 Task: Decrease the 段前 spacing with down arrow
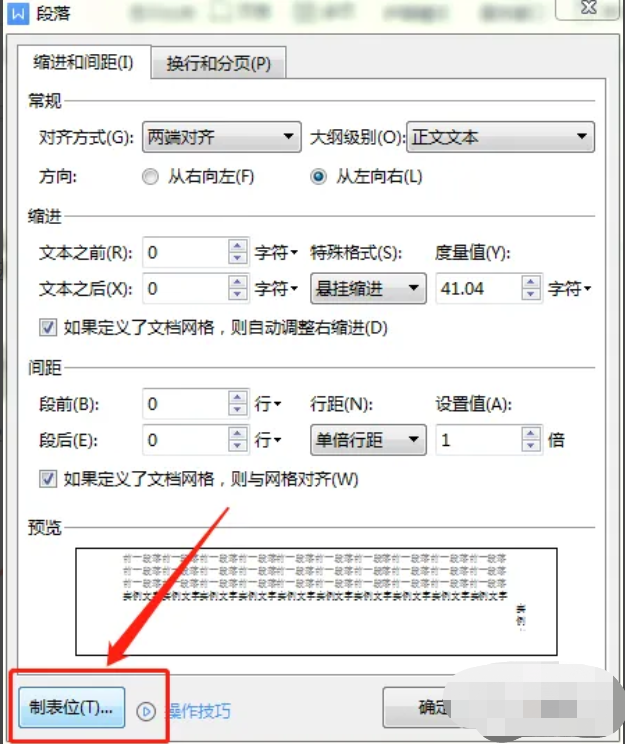click(x=237, y=411)
